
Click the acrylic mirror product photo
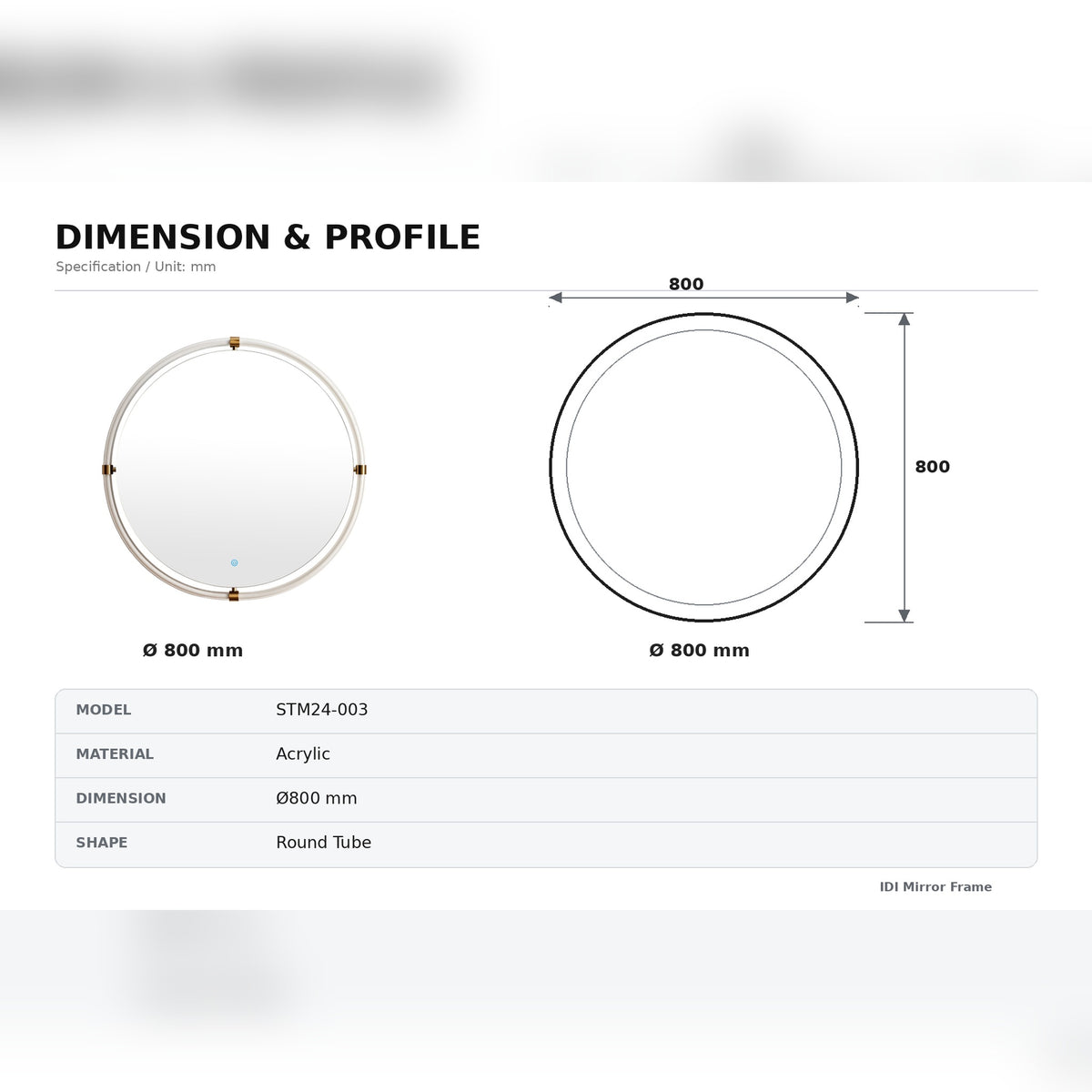(234, 469)
